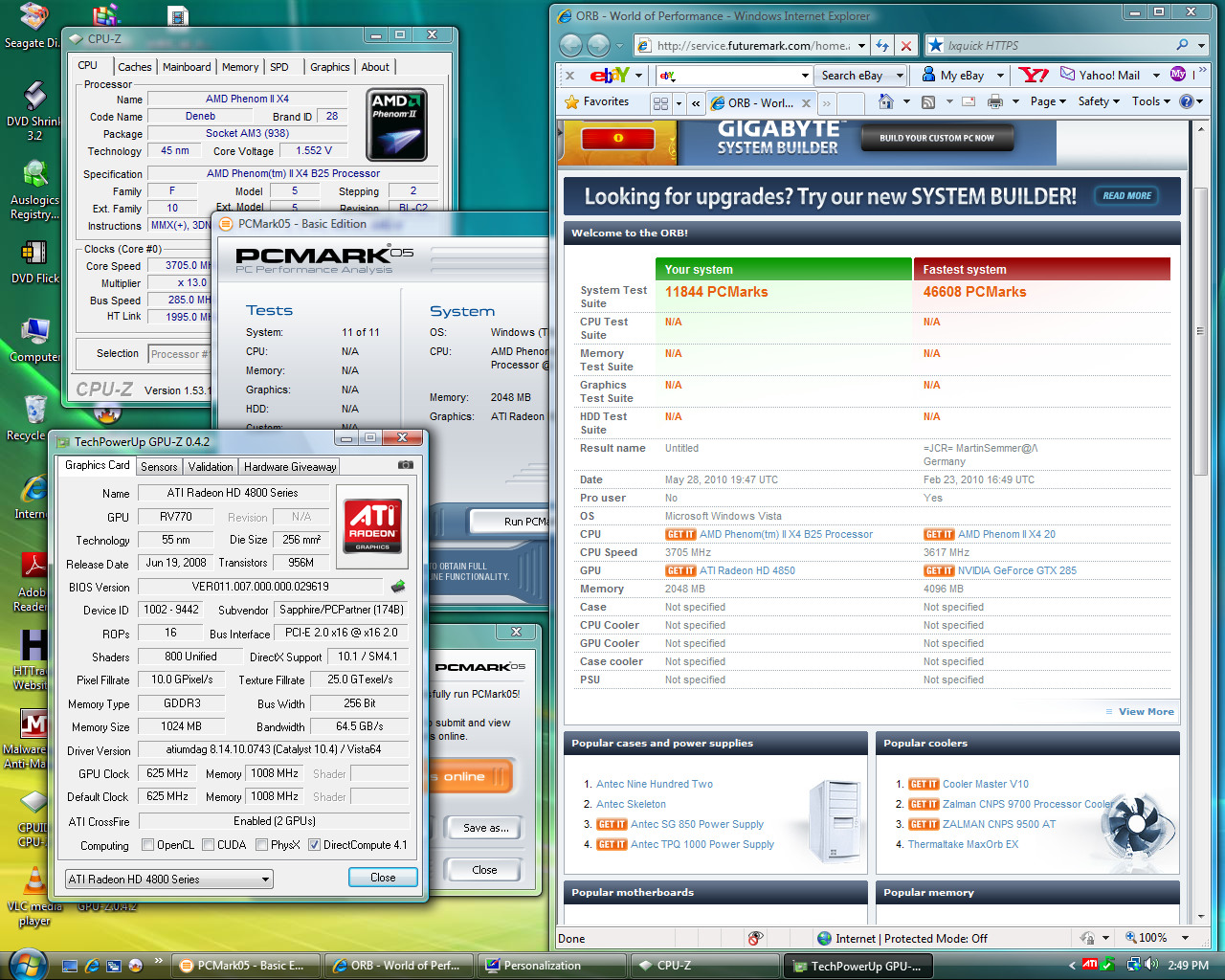Open Quick Tabs grid view
The width and height of the screenshot is (1225, 980).
coord(660,102)
